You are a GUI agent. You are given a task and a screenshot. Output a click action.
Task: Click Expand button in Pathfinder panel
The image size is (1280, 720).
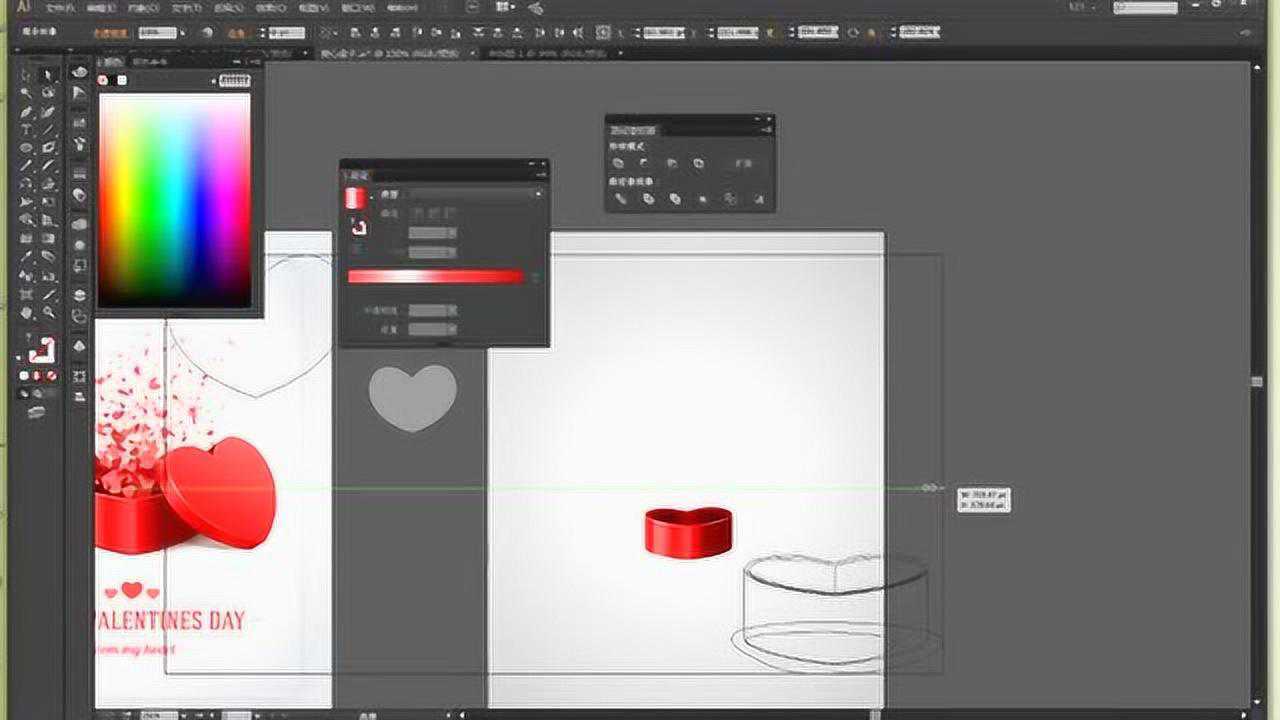click(744, 163)
